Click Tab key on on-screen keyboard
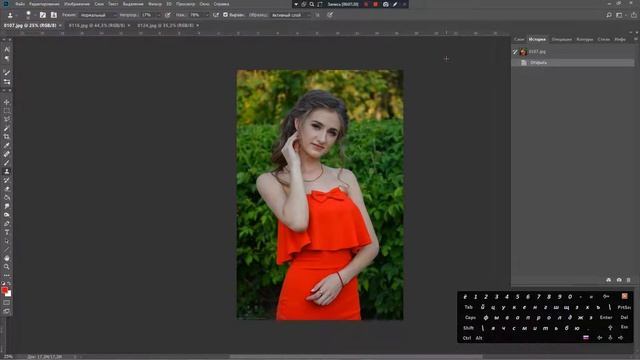Viewport: 640px width, 360px height. [468, 307]
